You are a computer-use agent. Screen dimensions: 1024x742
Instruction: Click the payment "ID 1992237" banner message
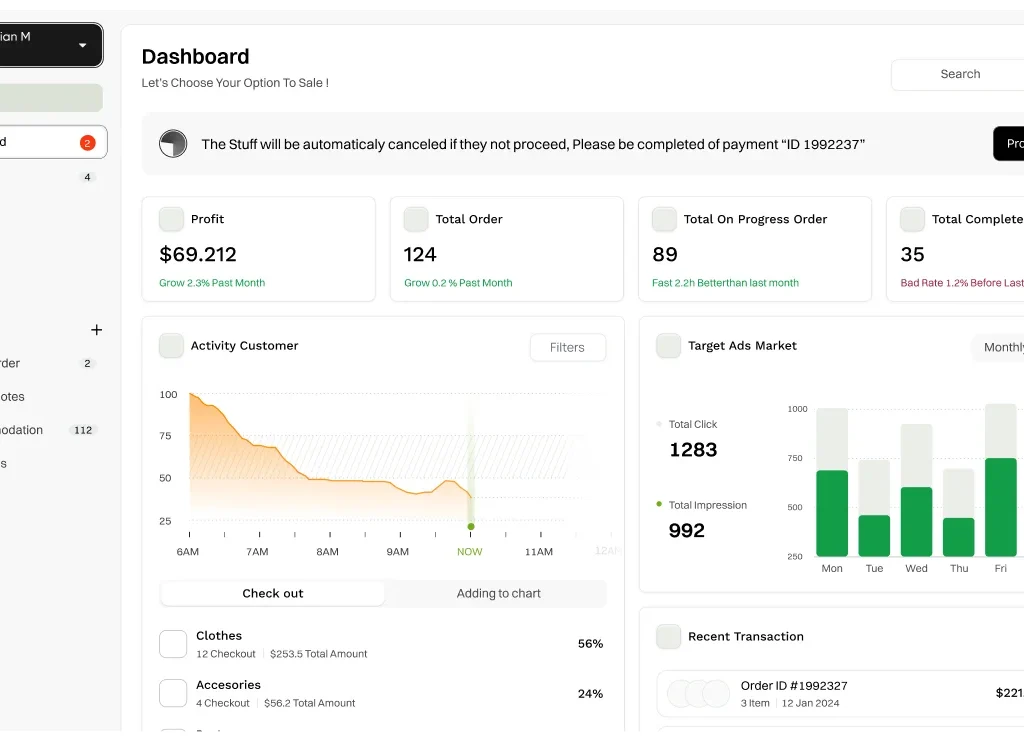(533, 144)
